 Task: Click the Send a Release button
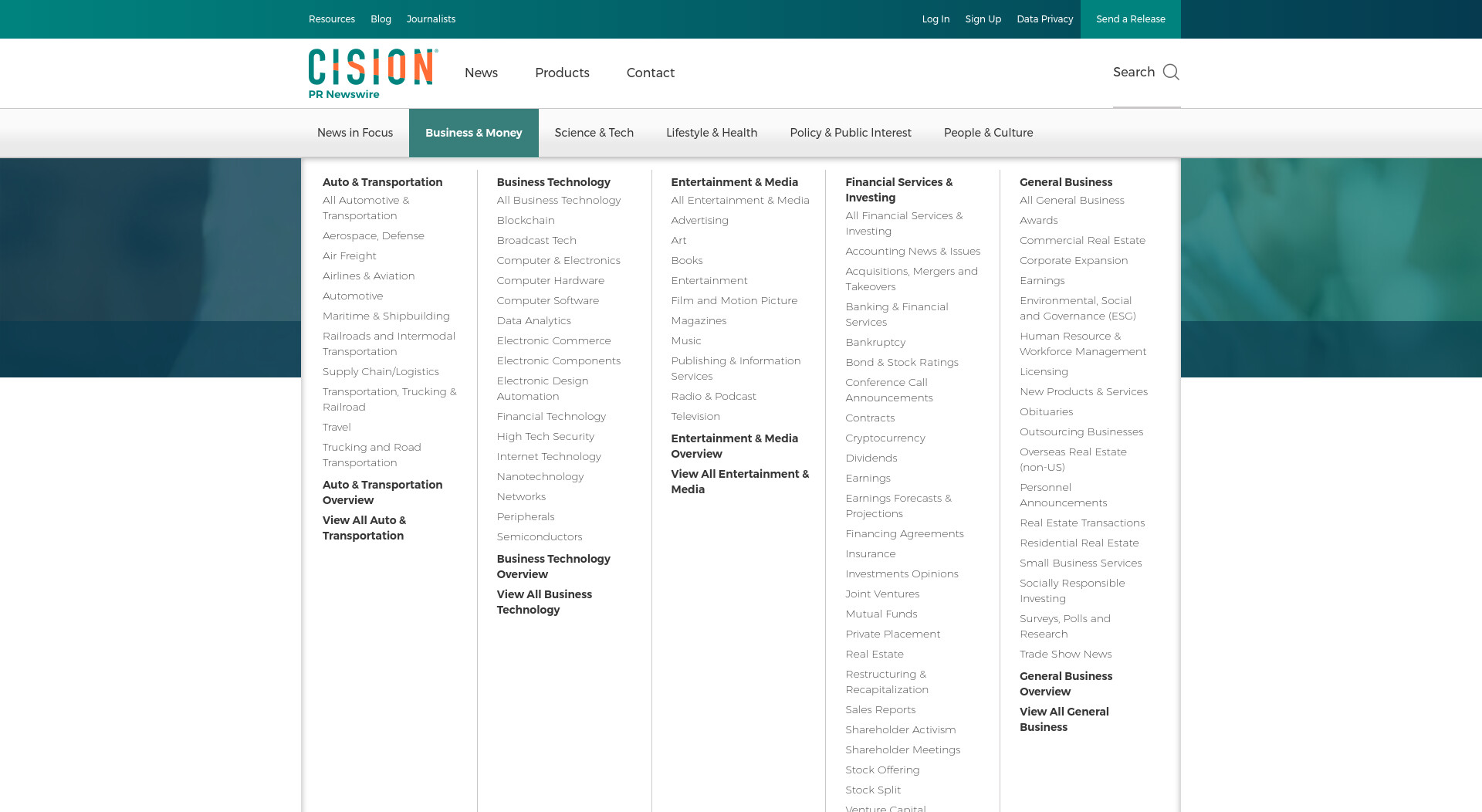point(1130,19)
